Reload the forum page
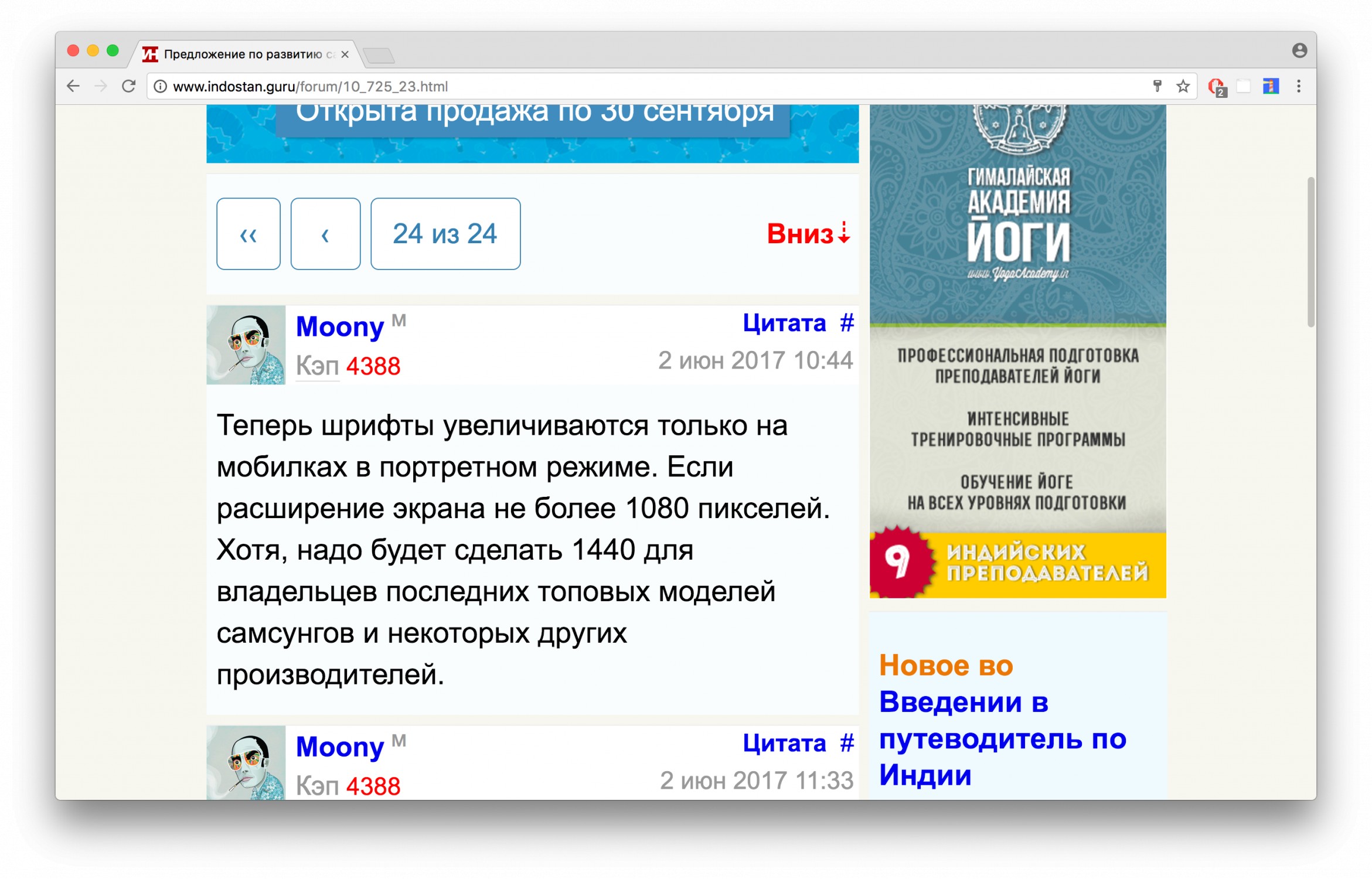Viewport: 1372px width, 879px height. click(129, 87)
